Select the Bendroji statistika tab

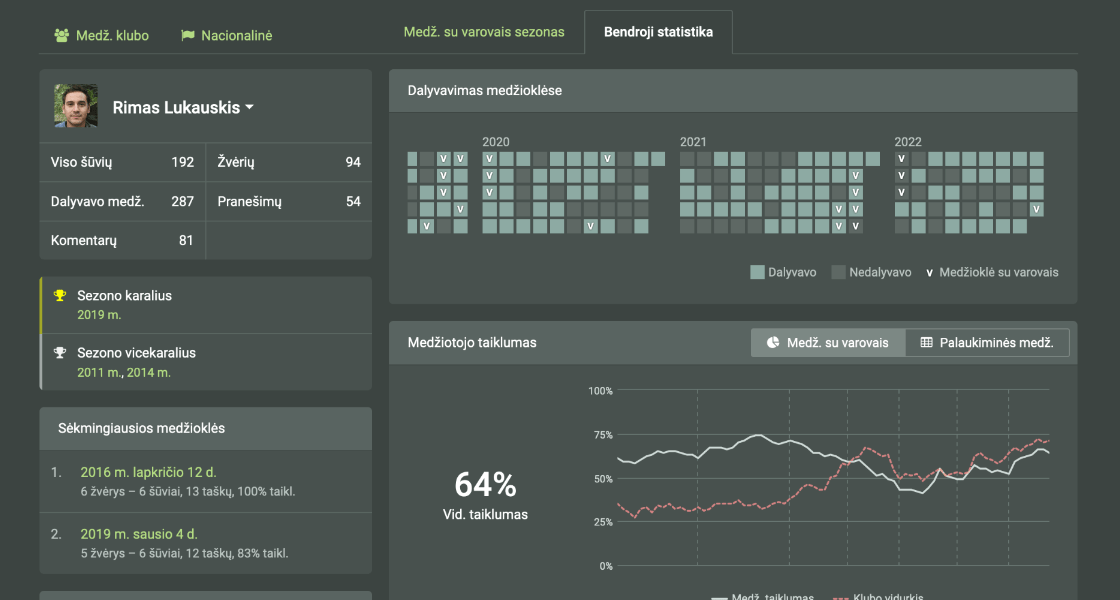(658, 32)
